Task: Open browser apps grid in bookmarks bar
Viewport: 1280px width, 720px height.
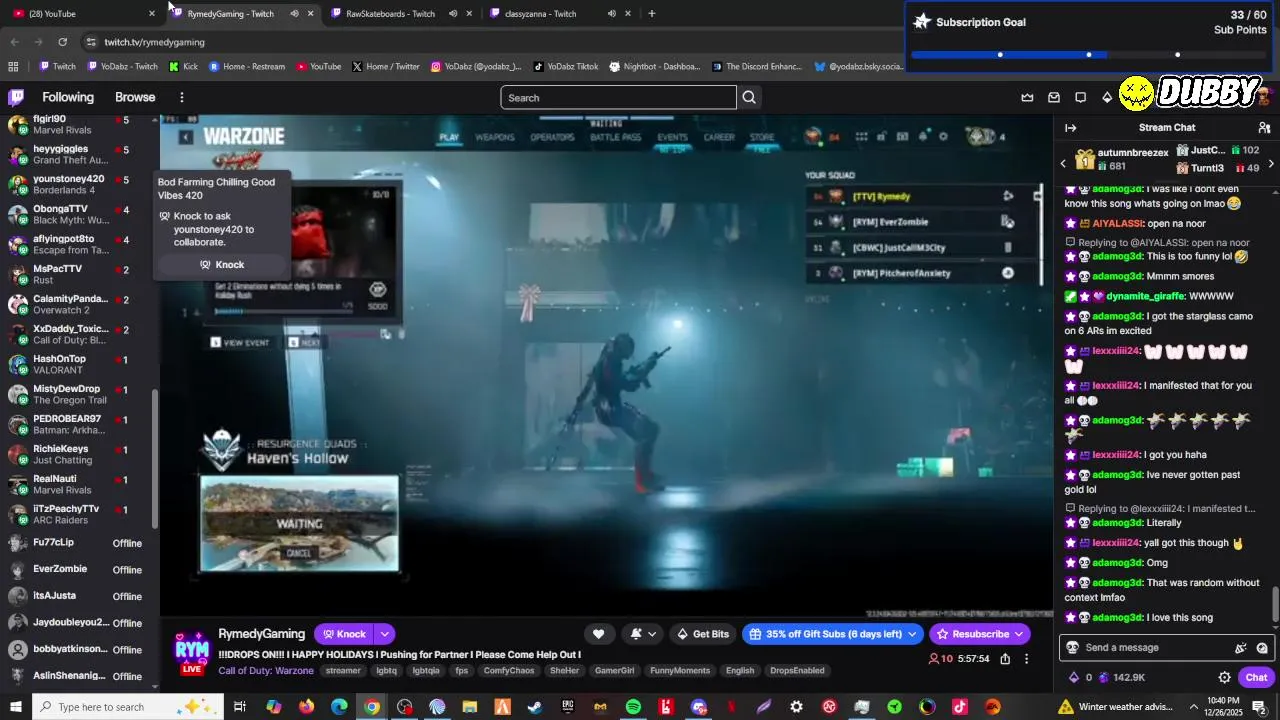Action: (13, 67)
